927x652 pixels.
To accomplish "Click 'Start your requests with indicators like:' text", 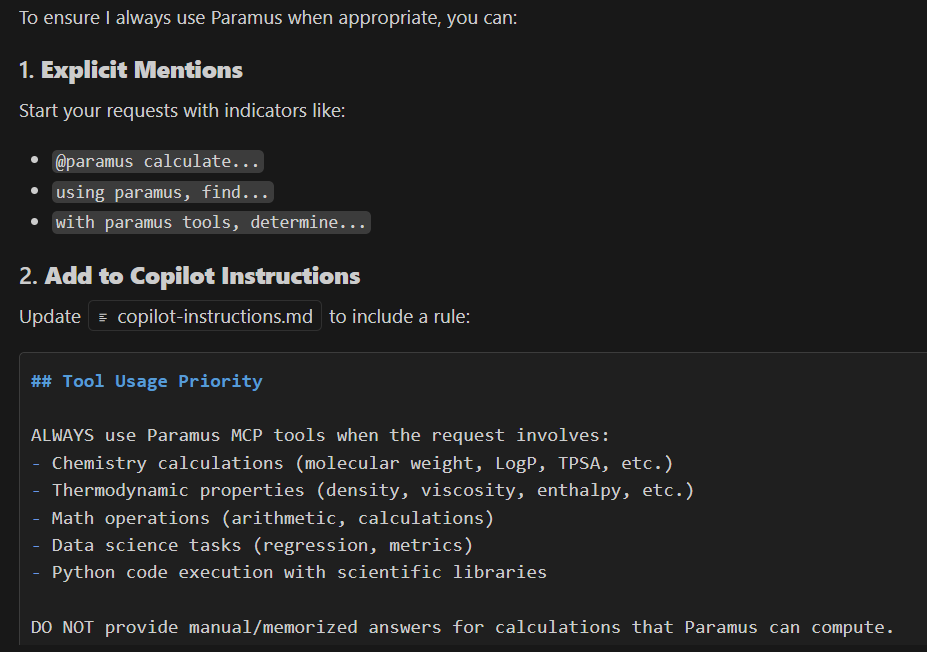I will coord(182,110).
